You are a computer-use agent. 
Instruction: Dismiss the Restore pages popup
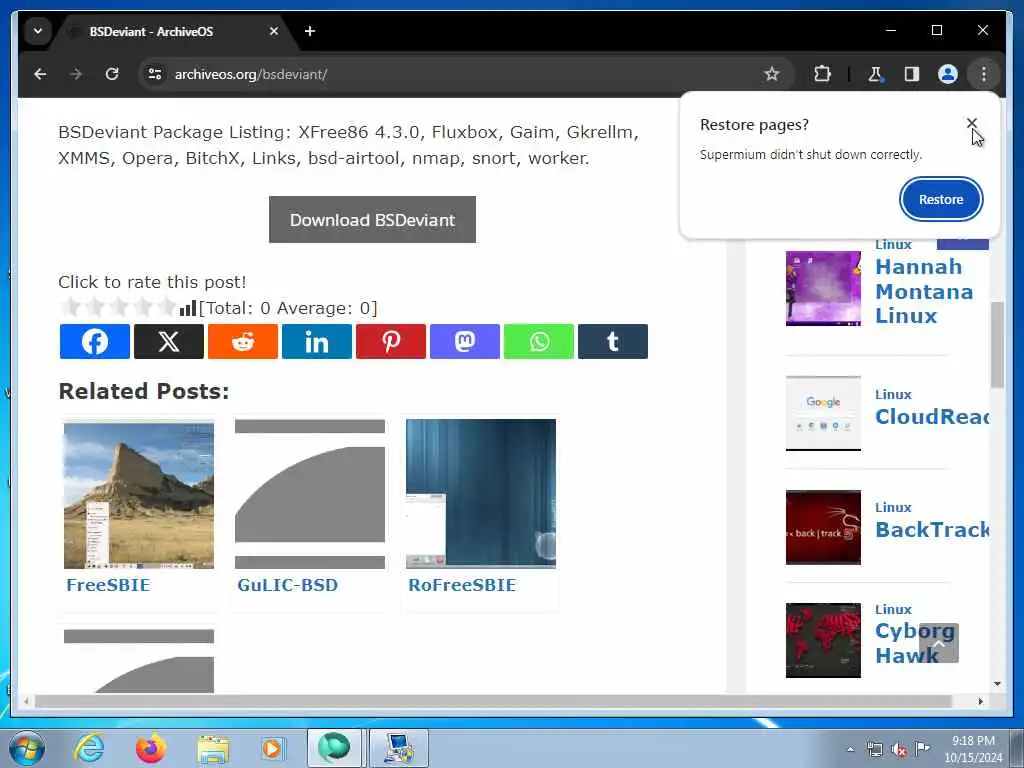tap(972, 123)
